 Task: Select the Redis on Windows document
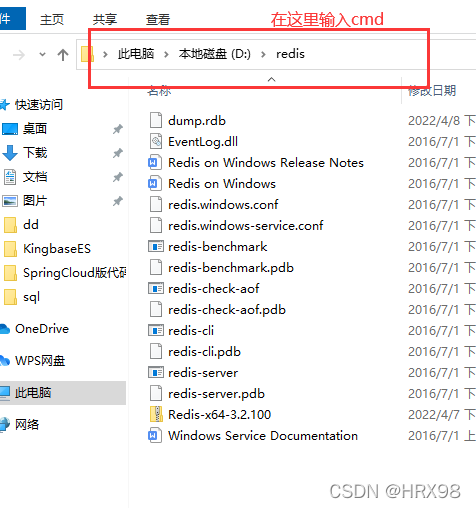tap(222, 183)
